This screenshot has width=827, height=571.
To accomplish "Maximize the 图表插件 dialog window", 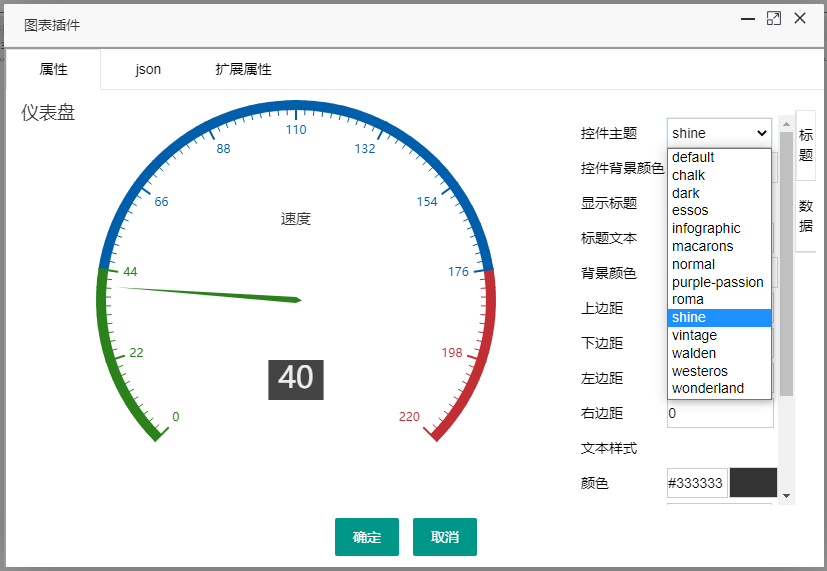I will [774, 18].
